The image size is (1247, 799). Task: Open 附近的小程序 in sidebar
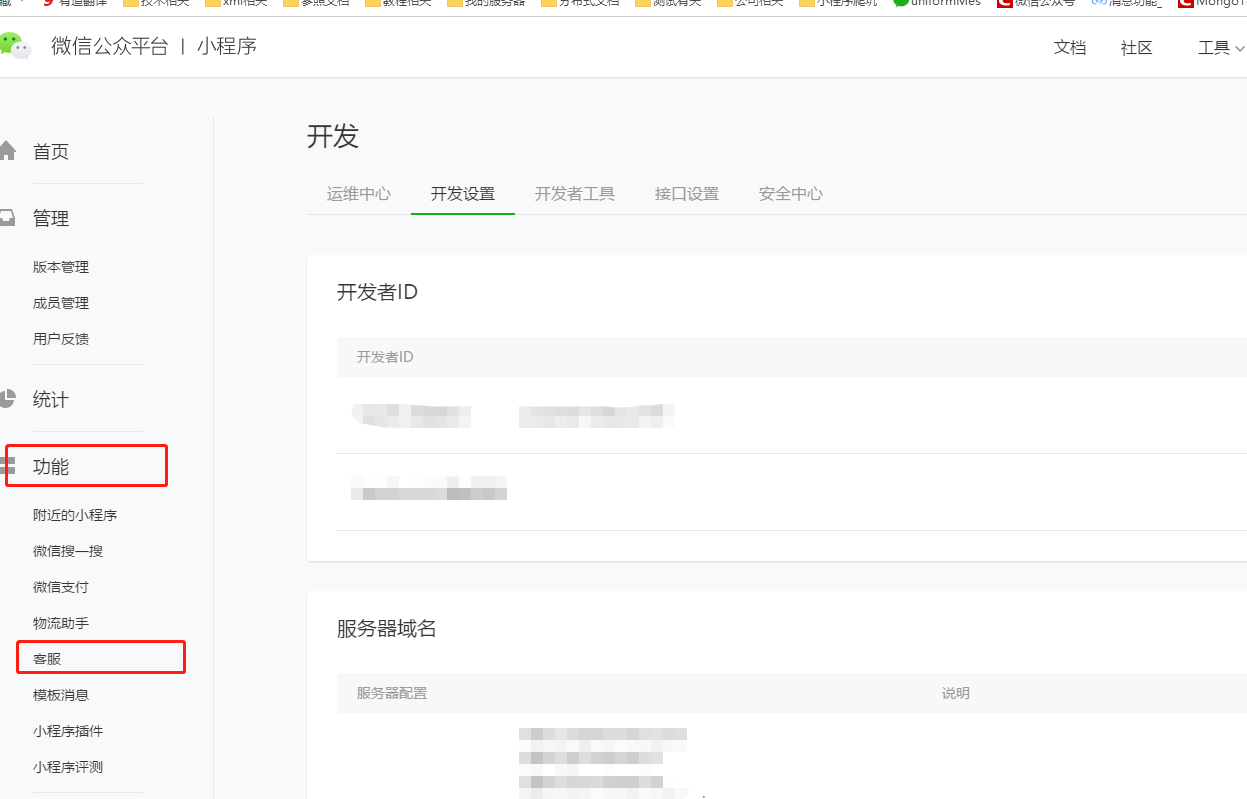75,515
